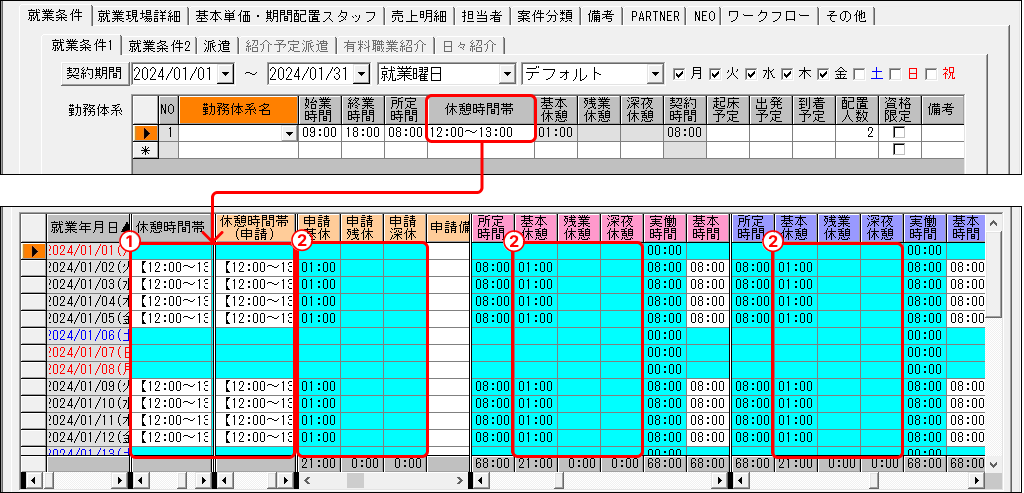The height and width of the screenshot is (493, 1024).
Task: Open the 就業条件 tab
Action: [56, 15]
